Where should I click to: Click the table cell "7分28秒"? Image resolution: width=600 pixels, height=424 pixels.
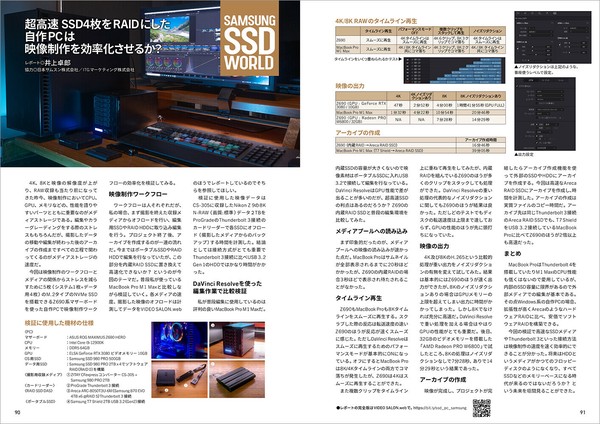444,119
